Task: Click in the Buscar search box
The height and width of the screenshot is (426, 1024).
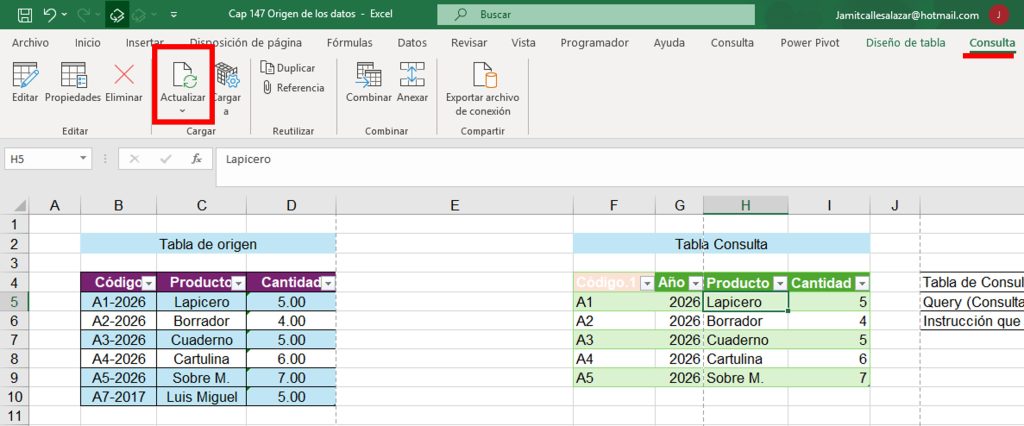Action: [x=596, y=14]
